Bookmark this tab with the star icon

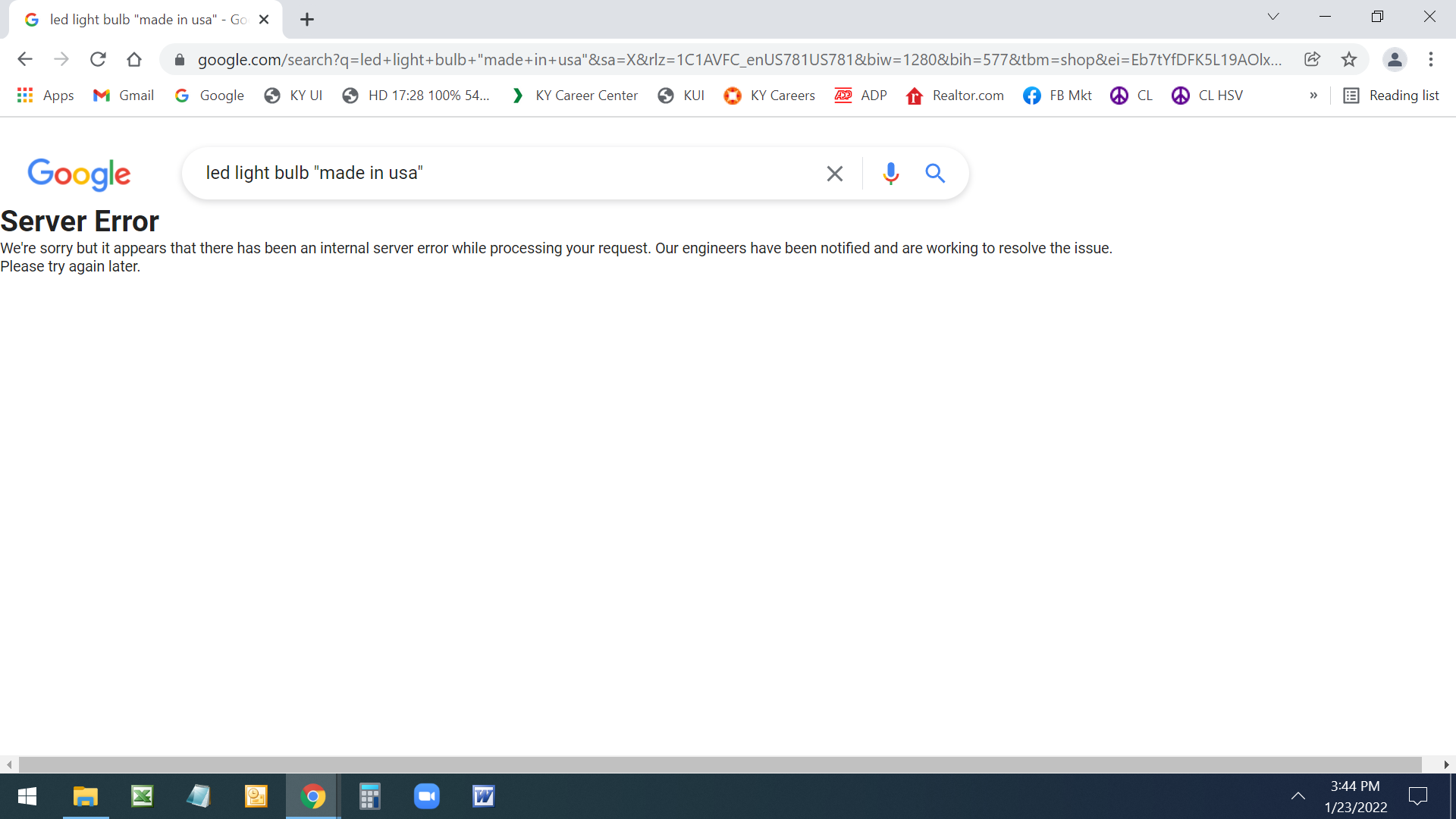[1348, 59]
